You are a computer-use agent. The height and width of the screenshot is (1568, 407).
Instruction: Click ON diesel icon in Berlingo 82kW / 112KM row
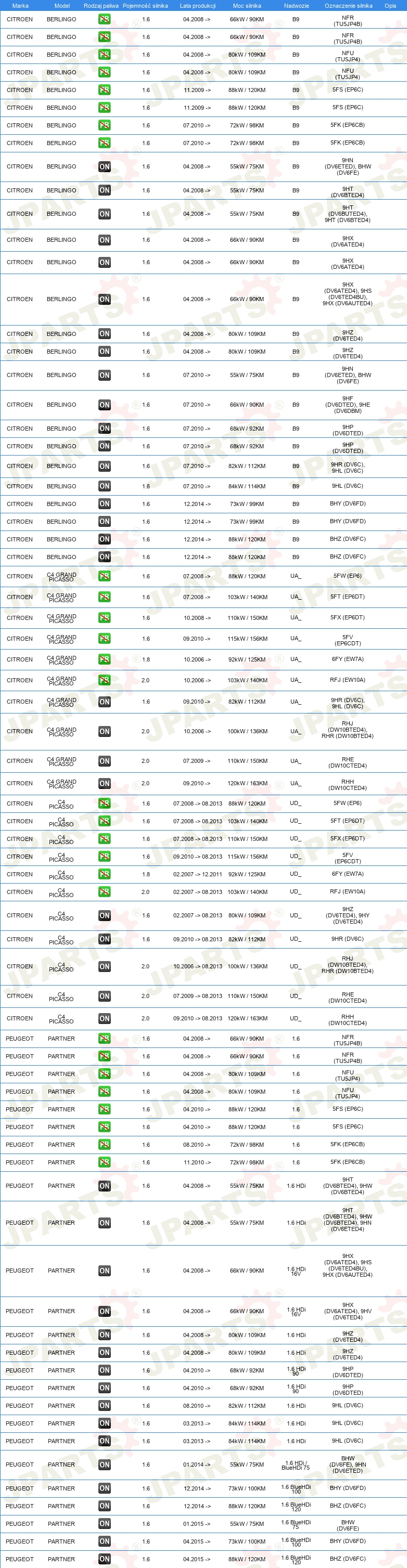(x=104, y=466)
